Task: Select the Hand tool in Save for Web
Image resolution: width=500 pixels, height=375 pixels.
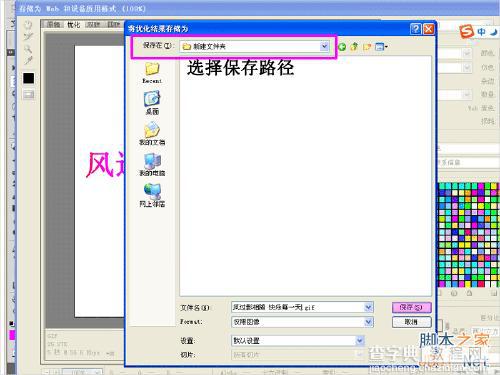Action: (x=28, y=24)
